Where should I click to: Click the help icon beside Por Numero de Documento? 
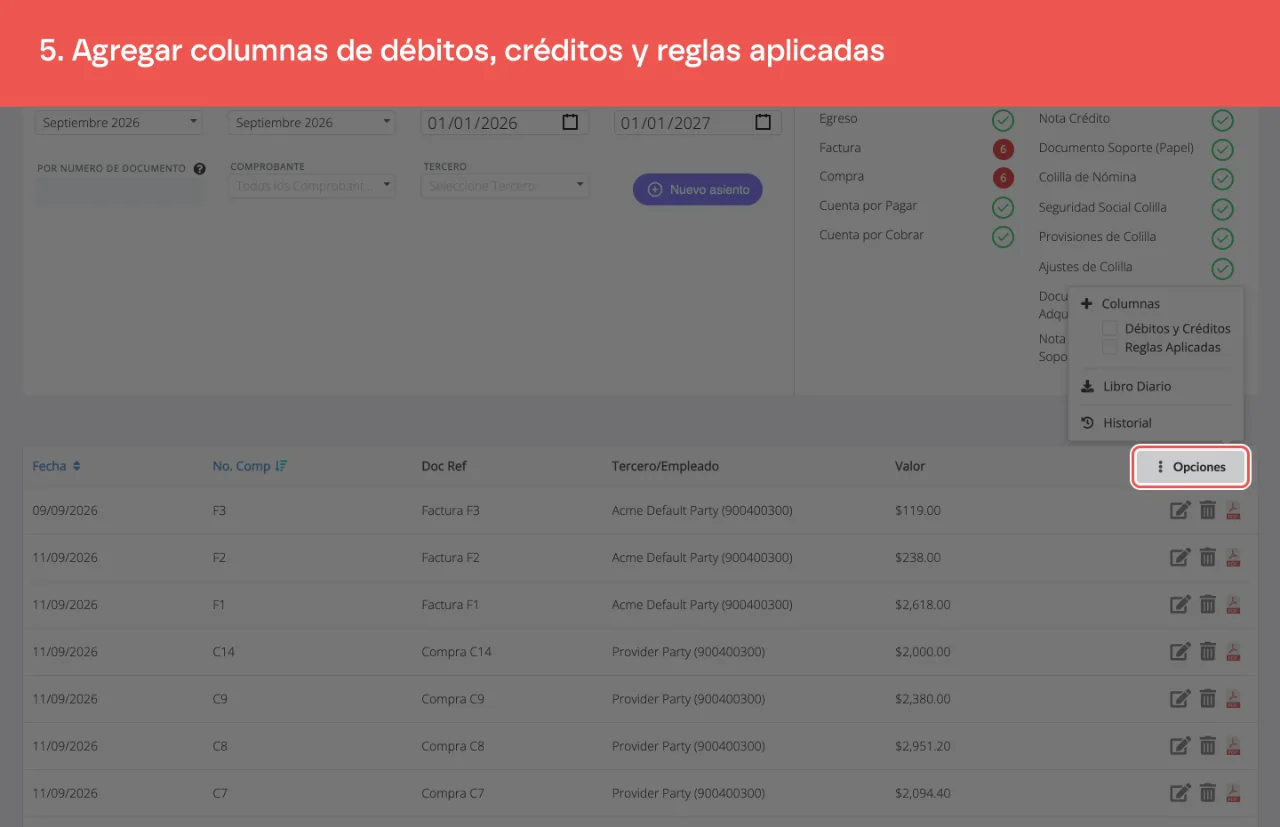pyautogui.click(x=200, y=169)
